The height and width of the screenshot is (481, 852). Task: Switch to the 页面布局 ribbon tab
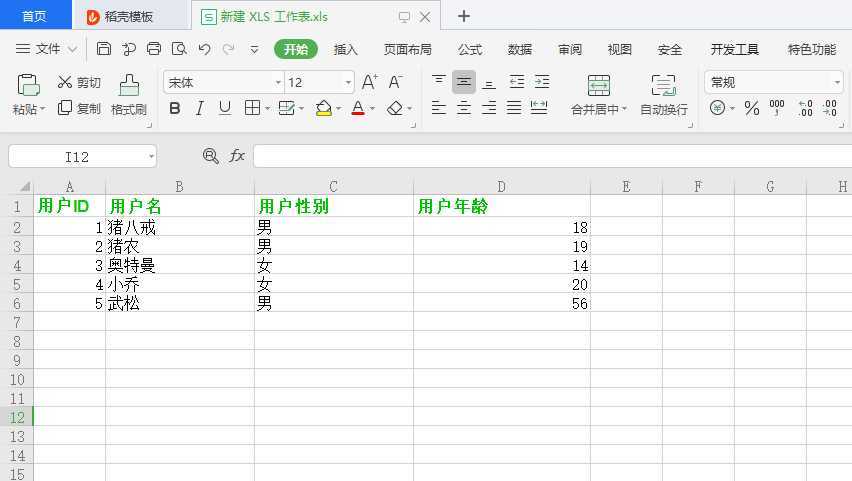[x=408, y=49]
